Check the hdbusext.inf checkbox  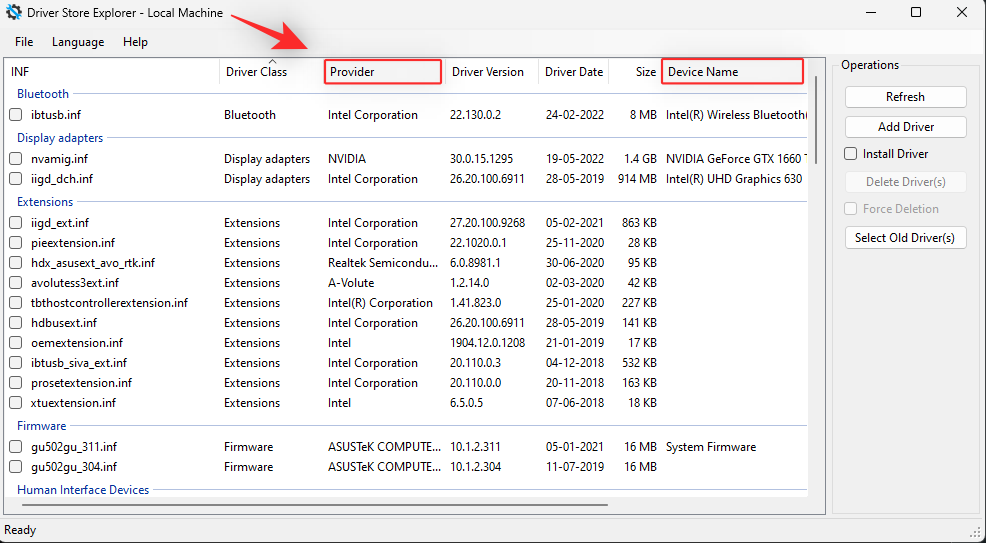[16, 323]
